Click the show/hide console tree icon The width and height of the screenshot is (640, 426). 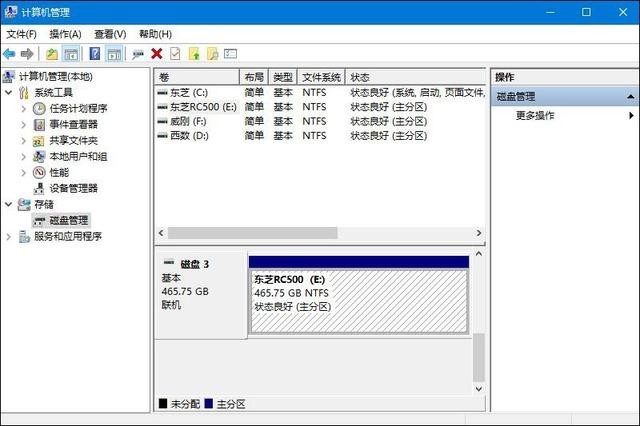(71, 54)
